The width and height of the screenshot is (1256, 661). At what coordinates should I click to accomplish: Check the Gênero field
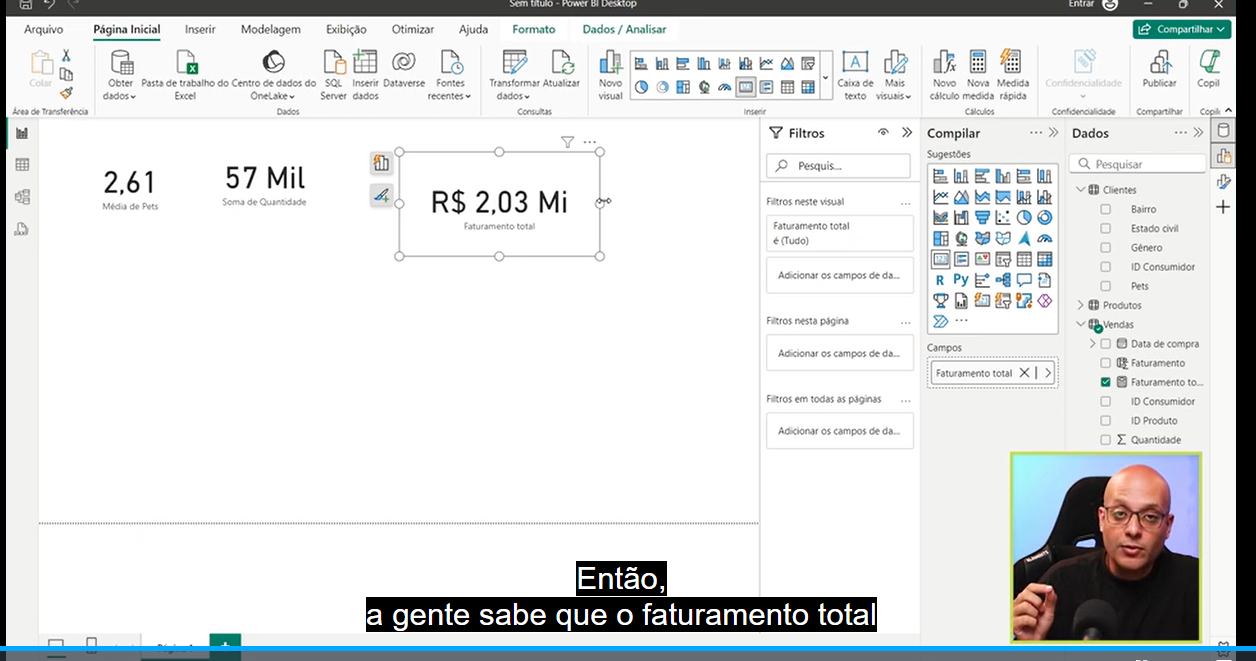tap(1106, 247)
